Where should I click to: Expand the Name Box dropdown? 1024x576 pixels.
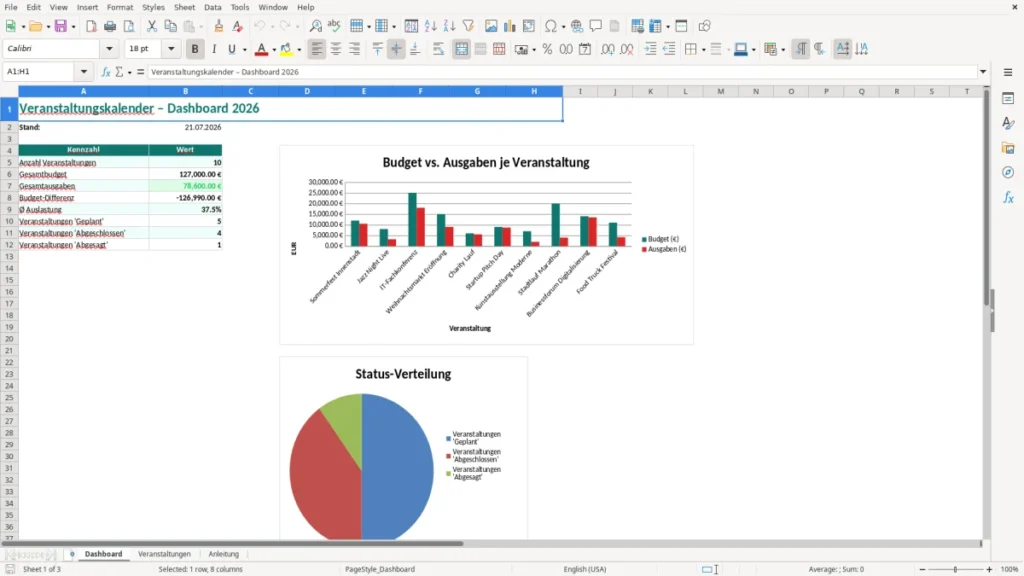pyautogui.click(x=84, y=72)
